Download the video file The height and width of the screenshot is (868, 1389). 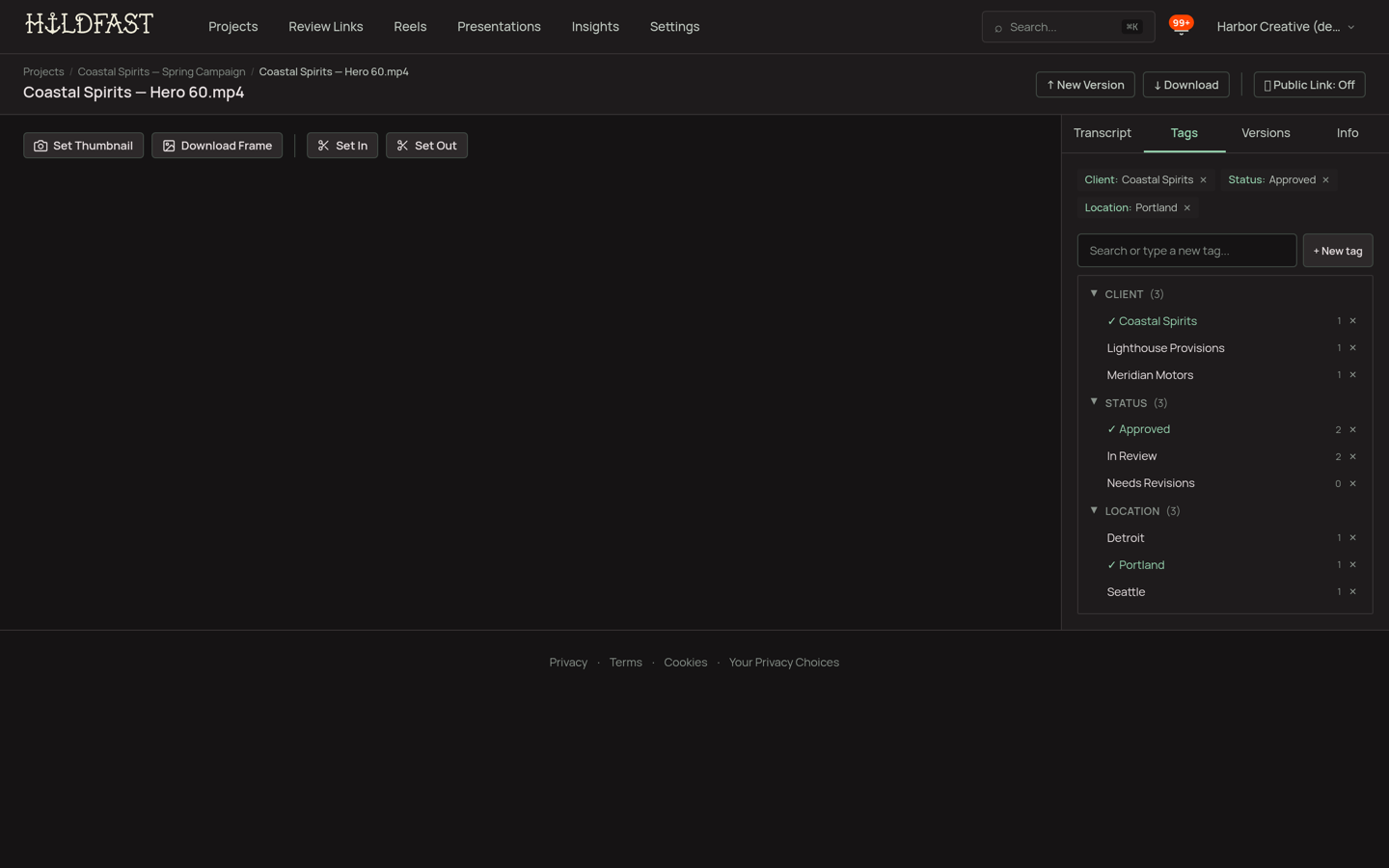point(1185,85)
